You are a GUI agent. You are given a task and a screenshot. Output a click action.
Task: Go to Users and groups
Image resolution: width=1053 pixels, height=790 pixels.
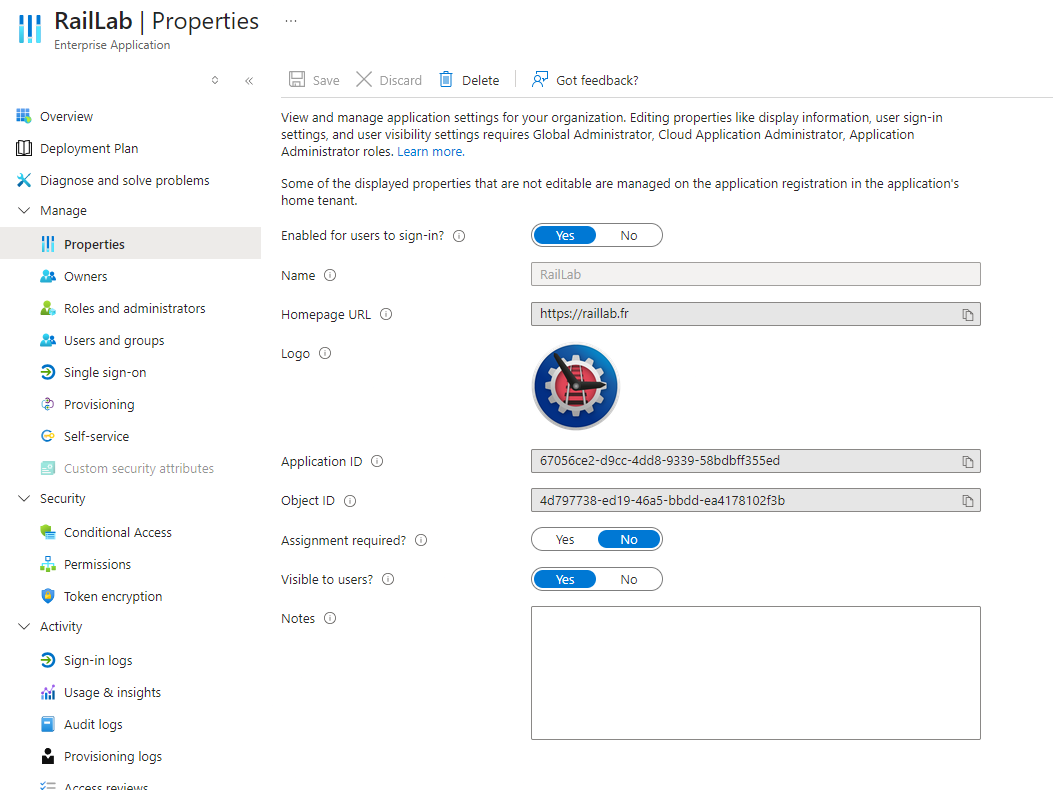113,341
